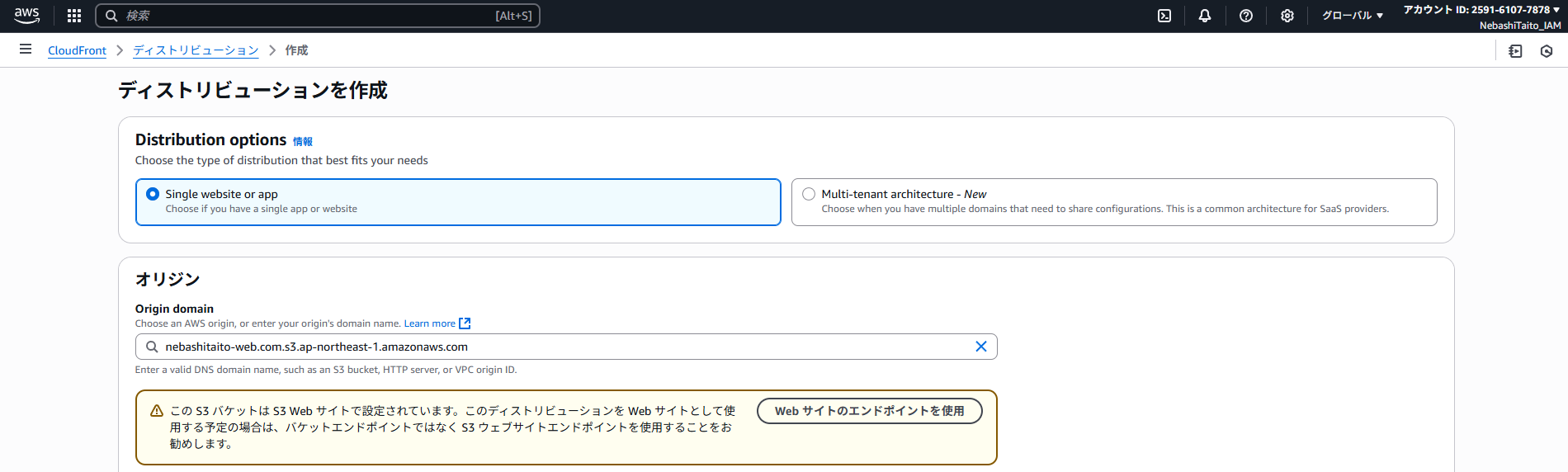Click the AWS logo home icon

(27, 16)
